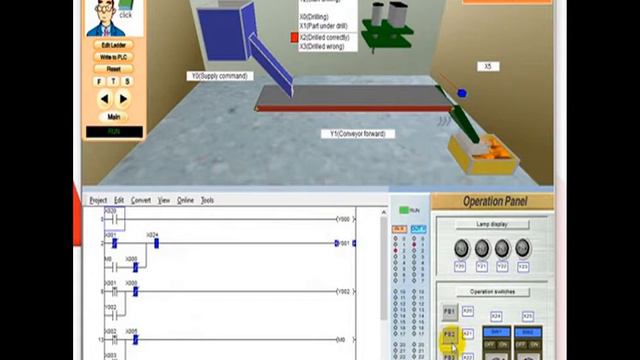Select the M0 contact below X001

[x=115, y=267]
